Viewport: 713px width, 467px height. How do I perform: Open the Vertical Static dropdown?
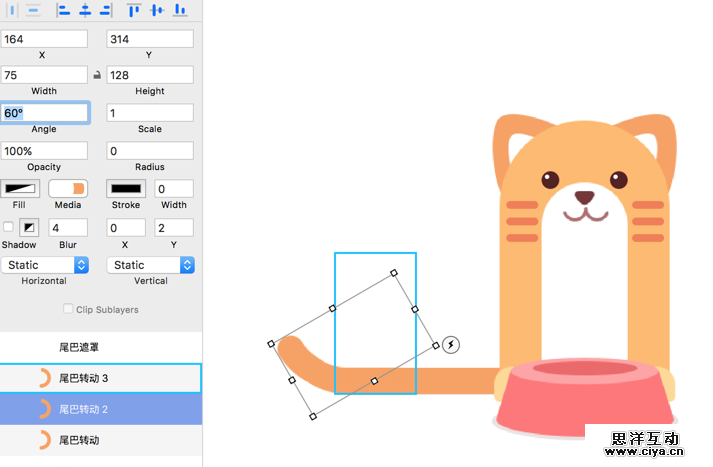pyautogui.click(x=150, y=265)
